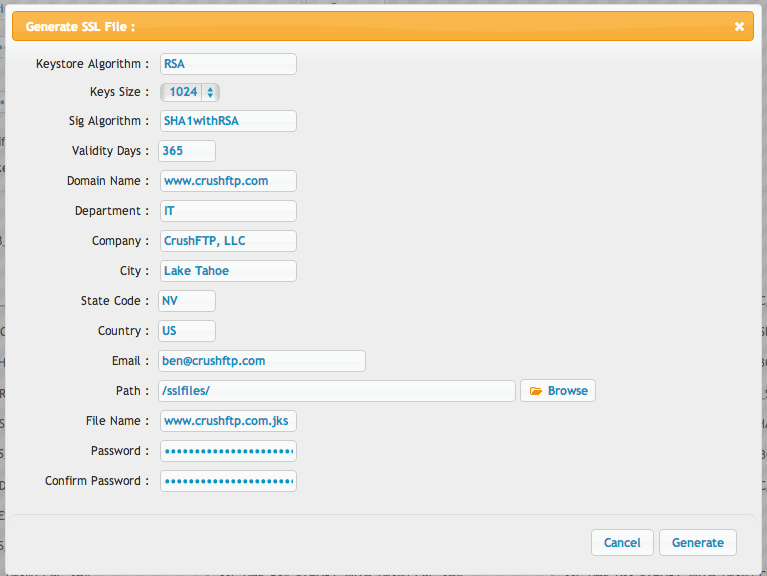Screen dimensions: 767x576
Task: Browse for the SSL file path
Action: coord(558,391)
